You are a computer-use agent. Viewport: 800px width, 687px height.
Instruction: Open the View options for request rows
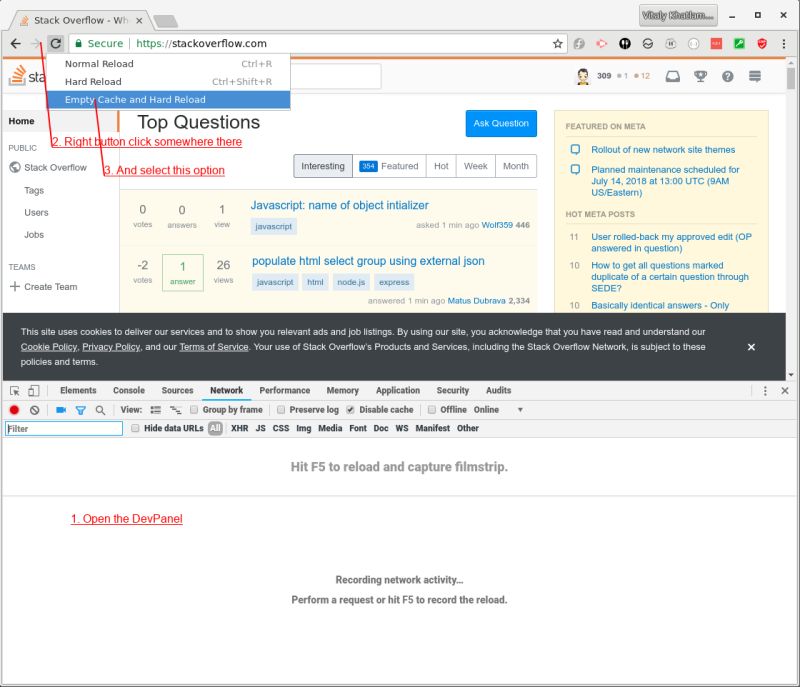(153, 409)
